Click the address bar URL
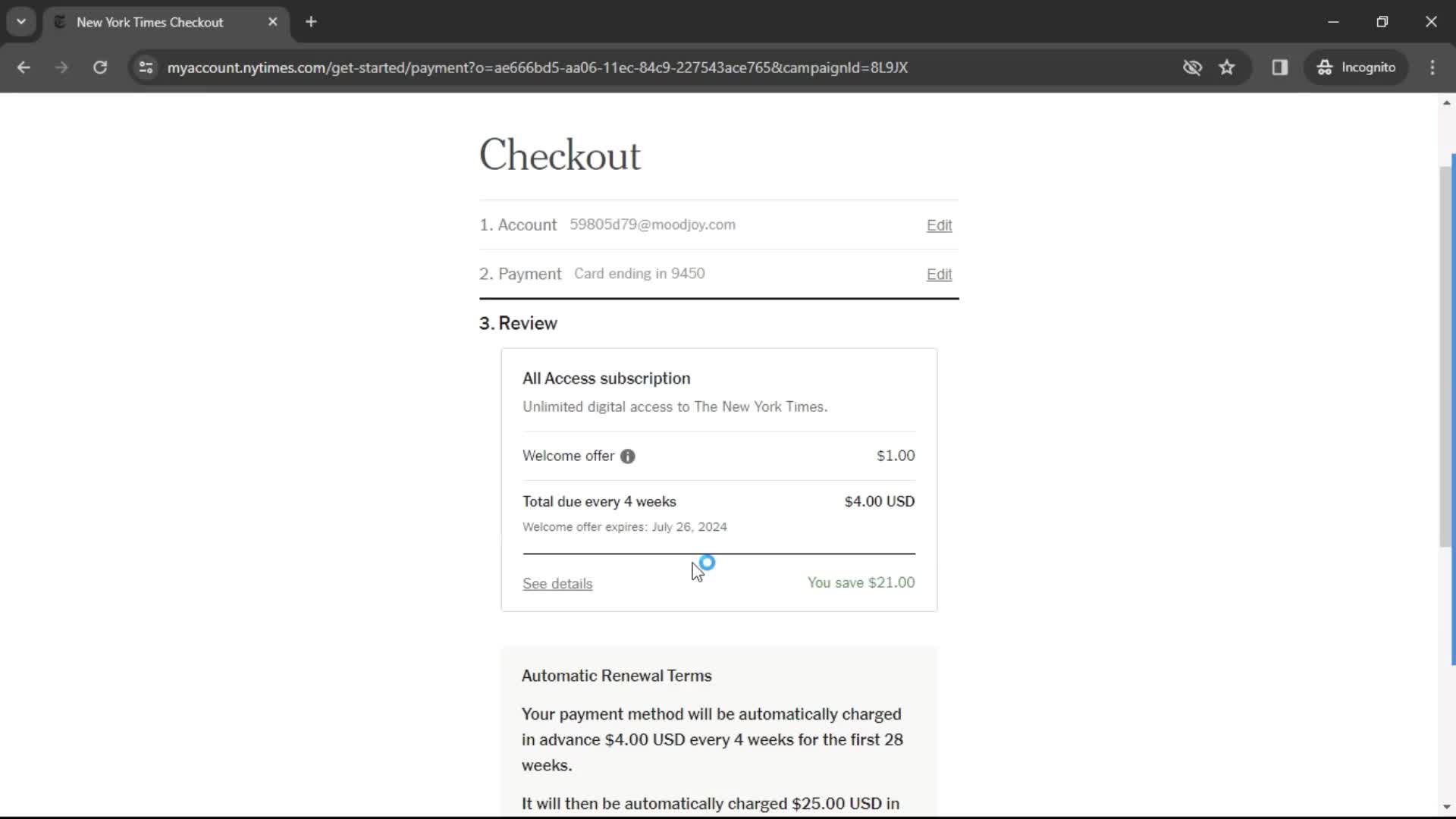Image resolution: width=1456 pixels, height=819 pixels. tap(537, 67)
